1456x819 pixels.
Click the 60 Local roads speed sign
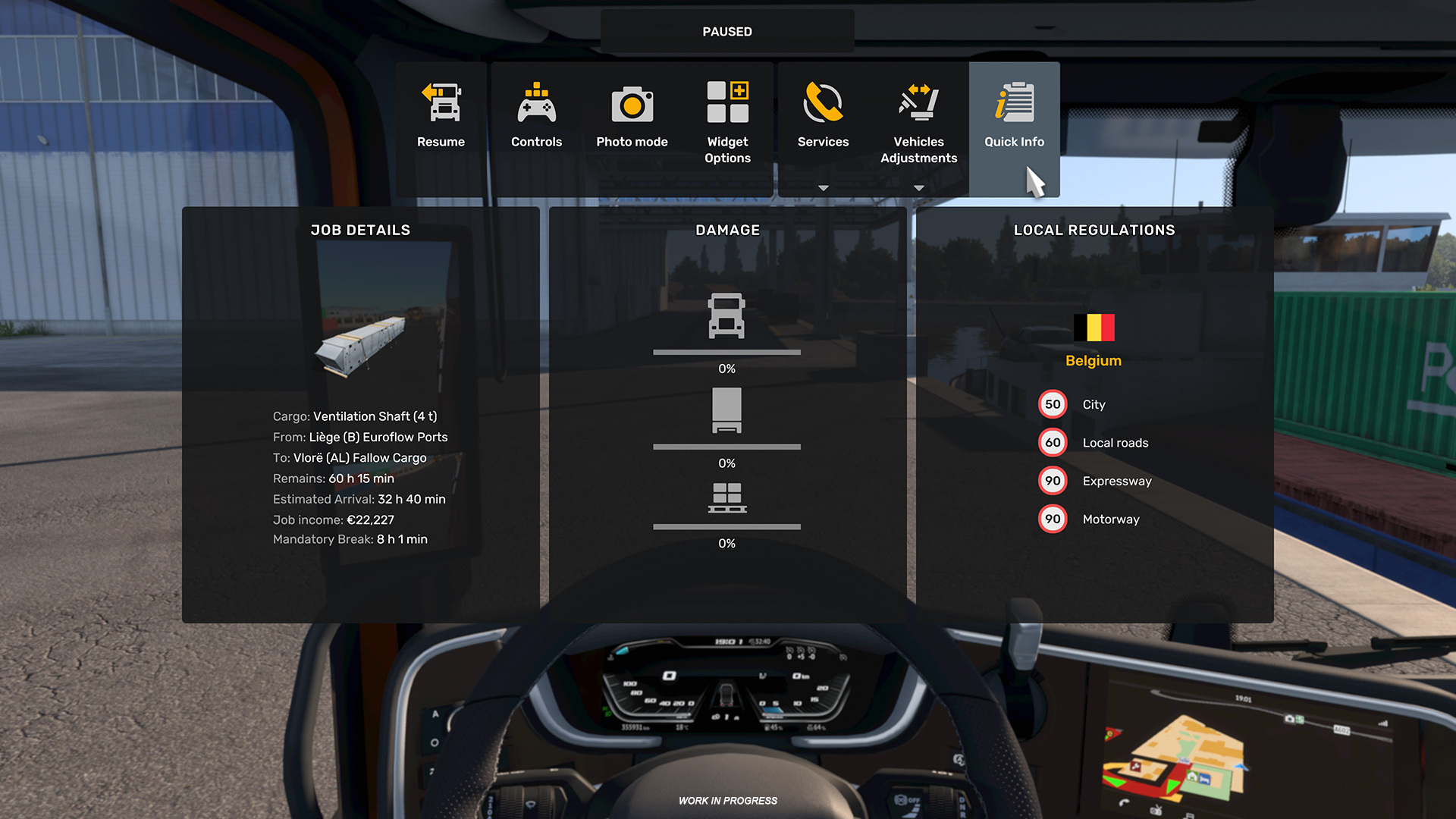point(1053,442)
